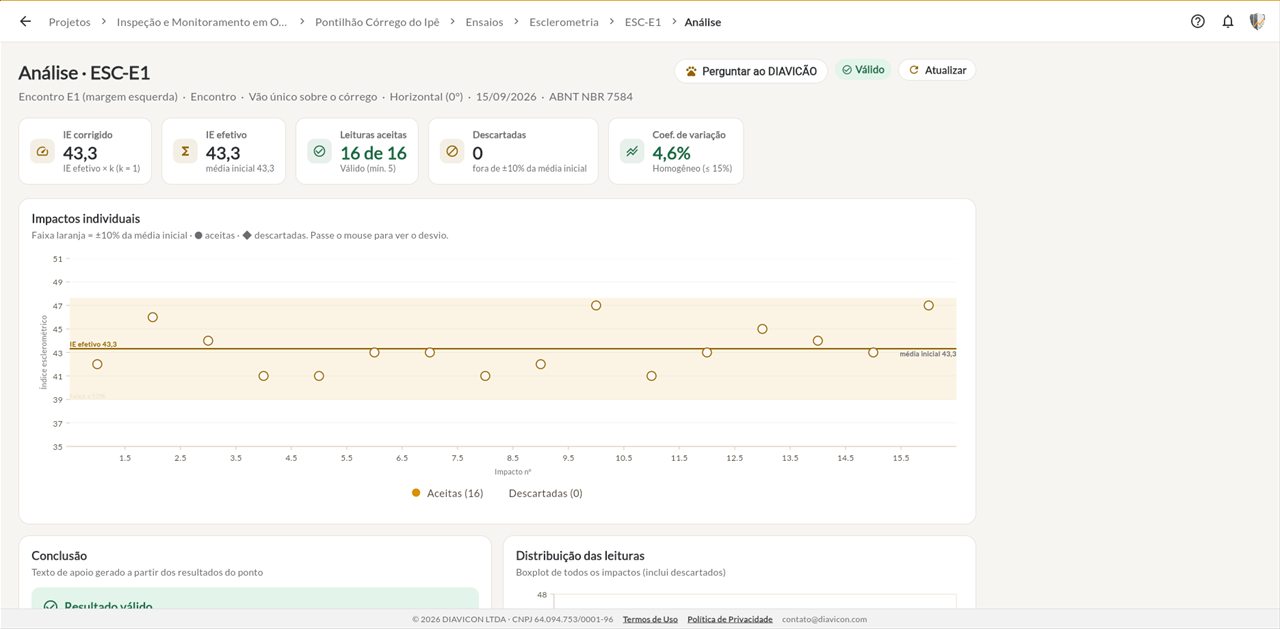The width and height of the screenshot is (1280, 629).
Task: Click impact 3 data point at 44
Action: [208, 341]
